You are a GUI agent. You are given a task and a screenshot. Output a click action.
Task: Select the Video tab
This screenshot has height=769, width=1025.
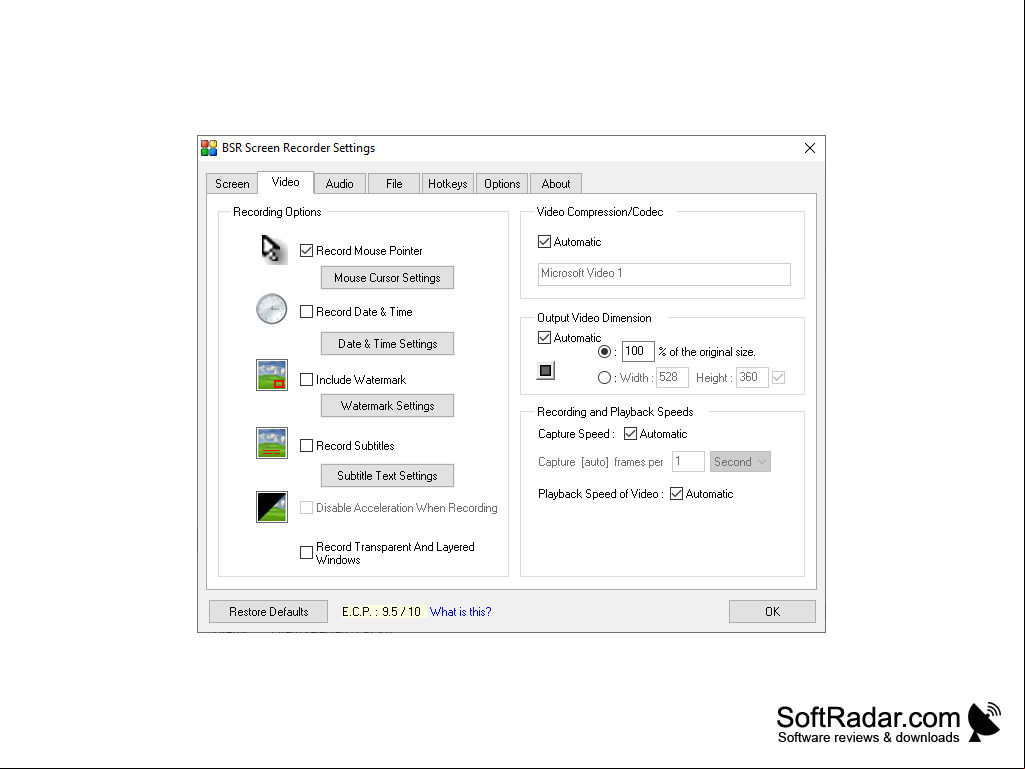(x=286, y=182)
